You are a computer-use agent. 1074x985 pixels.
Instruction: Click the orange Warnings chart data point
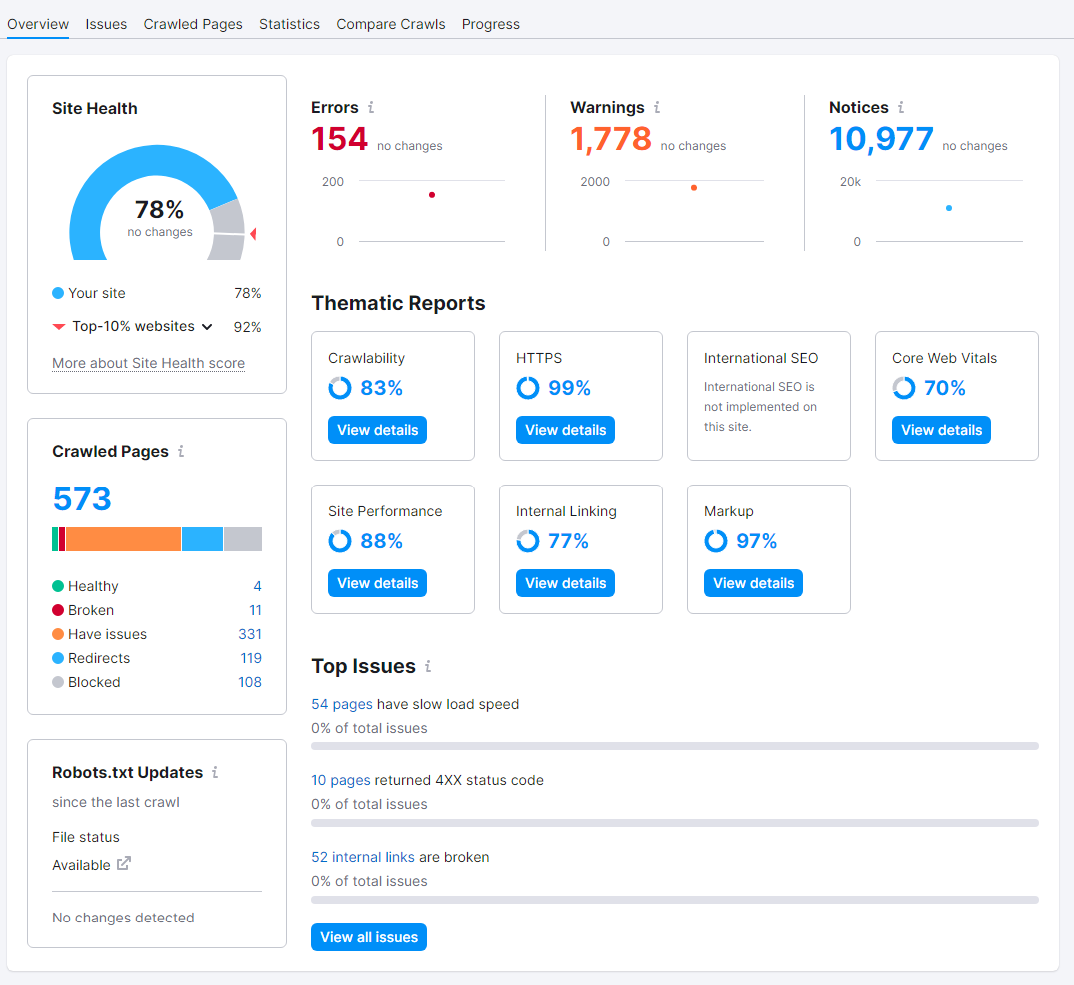click(694, 188)
